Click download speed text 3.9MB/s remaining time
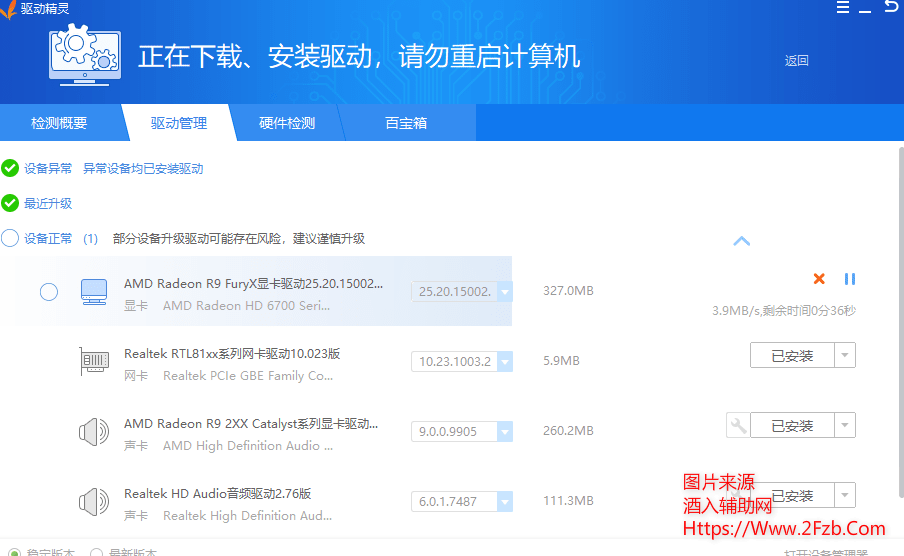The width and height of the screenshot is (904, 556). tap(784, 310)
